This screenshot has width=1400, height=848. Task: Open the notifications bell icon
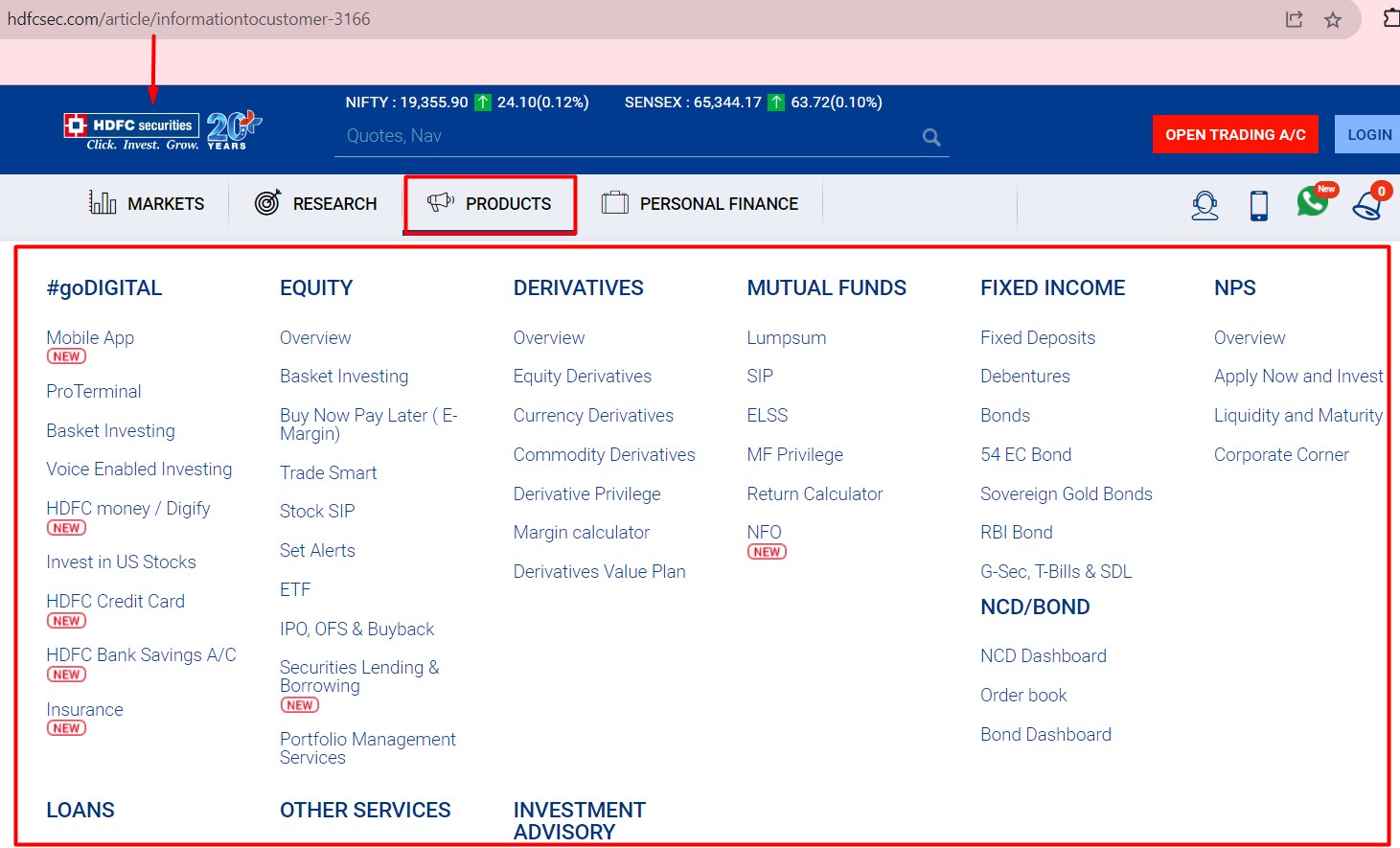pyautogui.click(x=1367, y=205)
